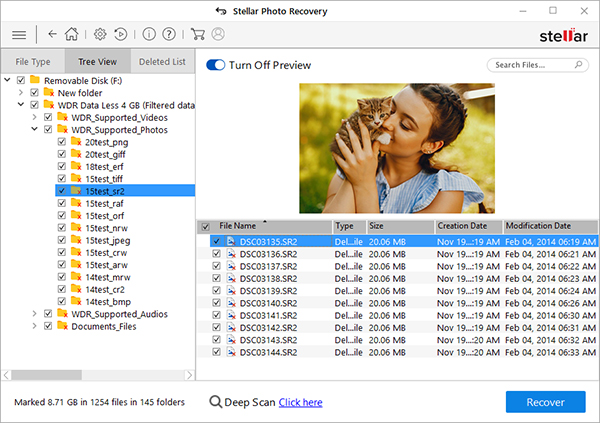The width and height of the screenshot is (600, 423).
Task: Expand the WDR_Supported_Videos node
Action: (x=34, y=117)
